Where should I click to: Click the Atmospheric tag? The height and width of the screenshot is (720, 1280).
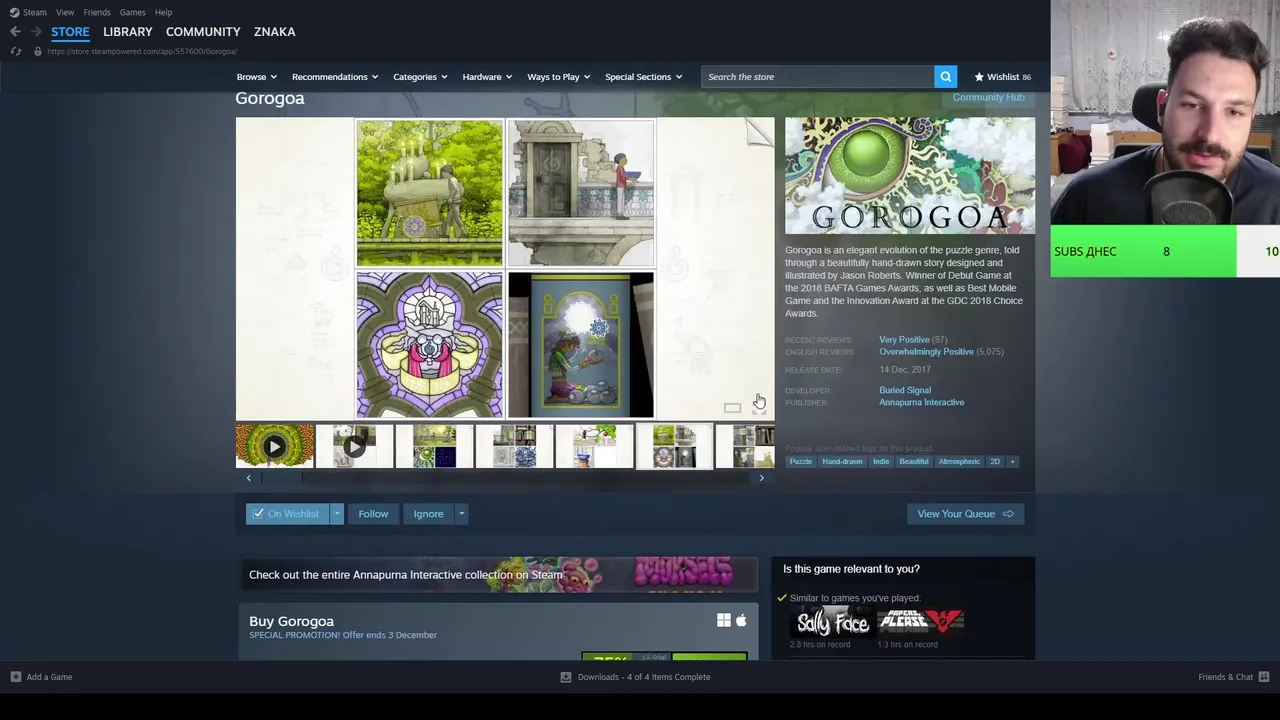(x=959, y=462)
